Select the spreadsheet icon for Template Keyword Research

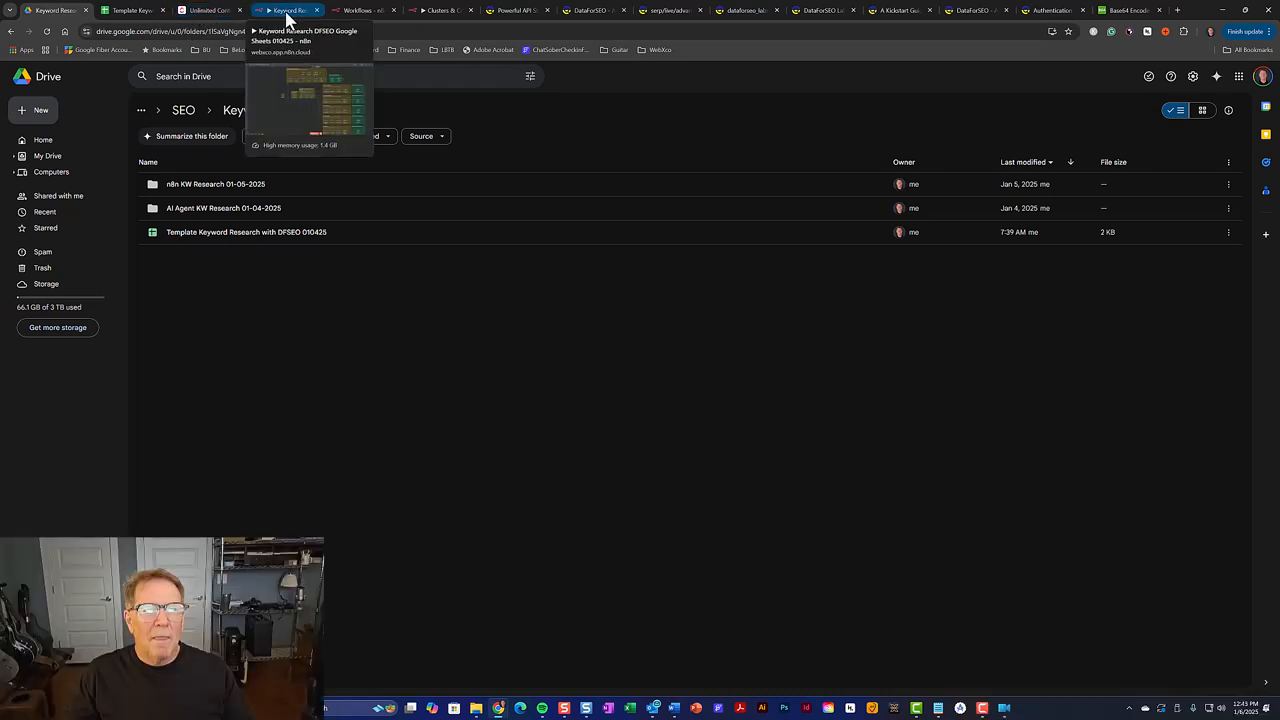pos(152,232)
